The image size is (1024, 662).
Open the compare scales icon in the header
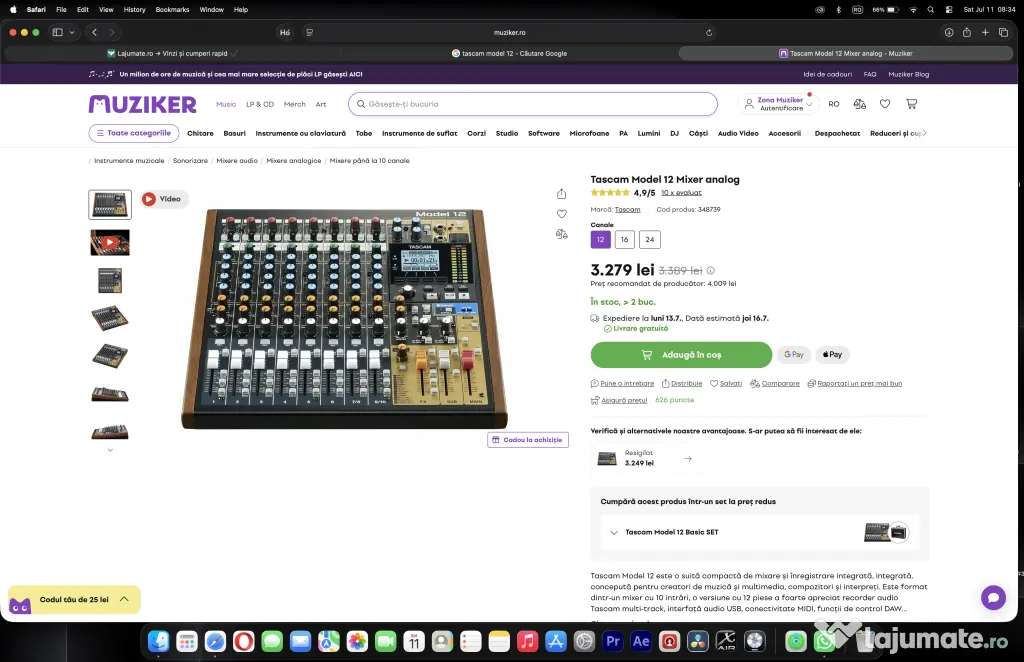click(859, 104)
